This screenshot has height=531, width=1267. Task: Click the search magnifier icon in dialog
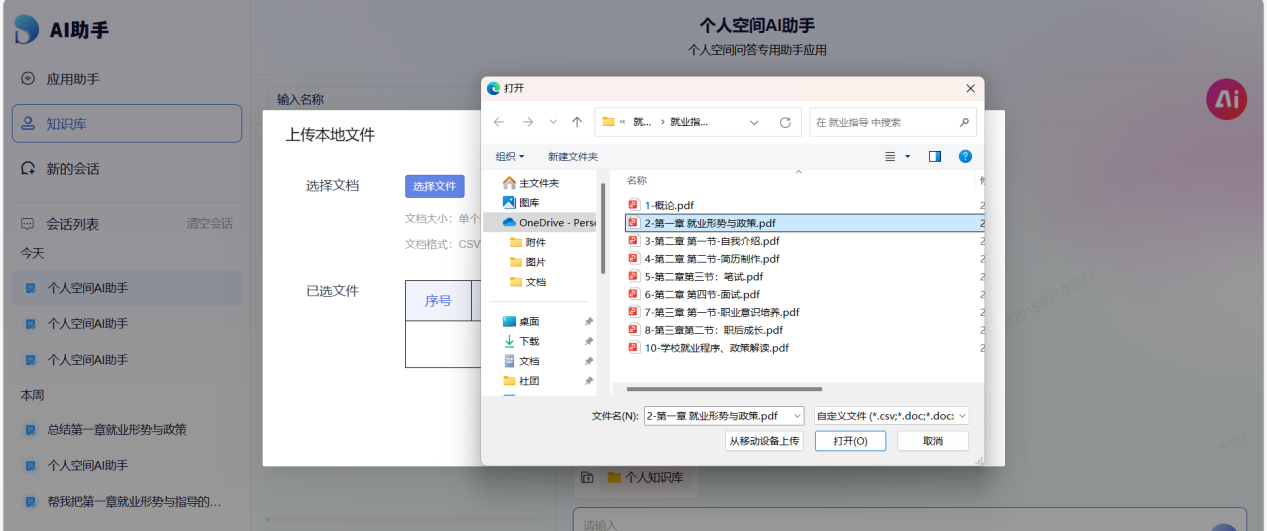pos(964,122)
